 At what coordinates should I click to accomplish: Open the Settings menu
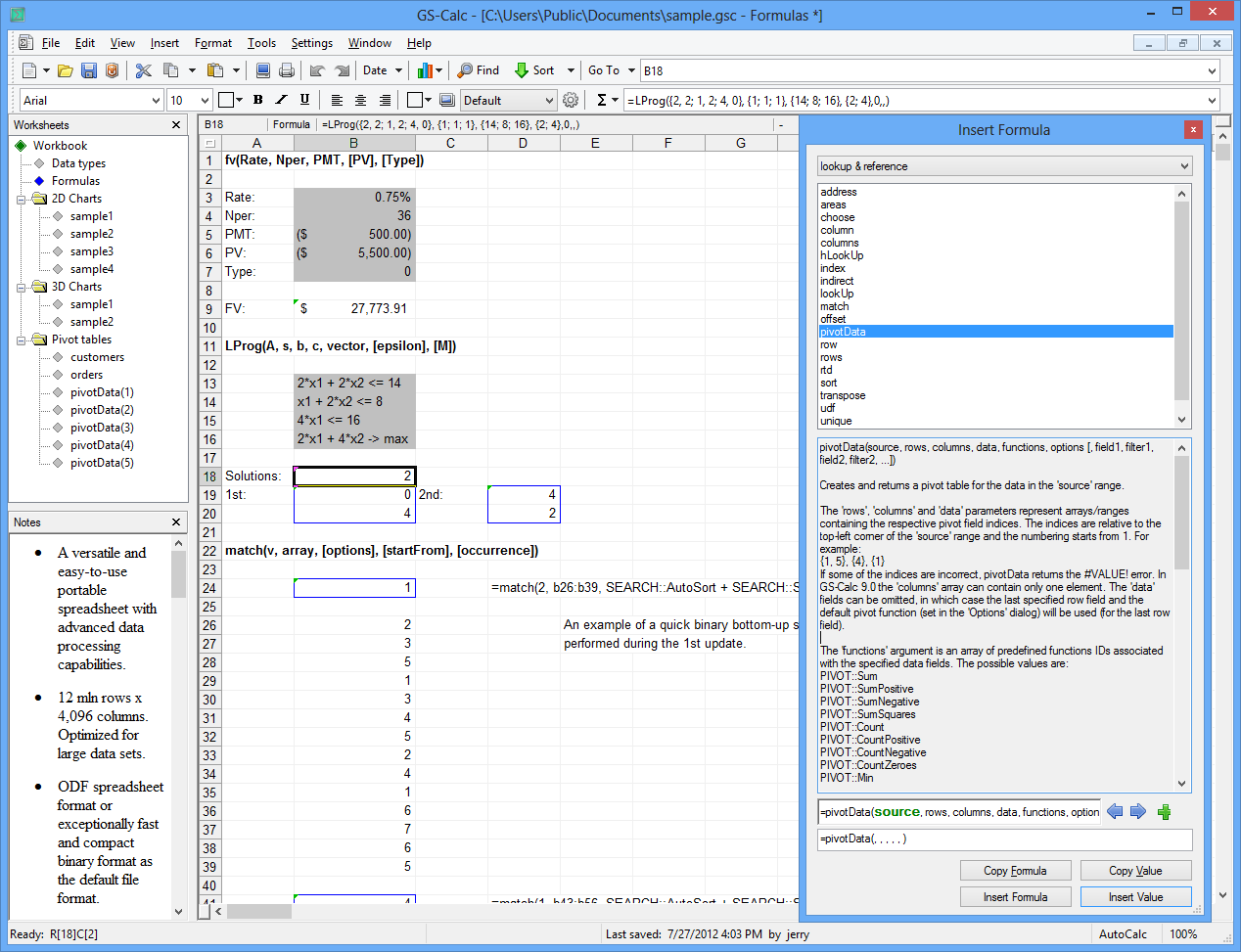(311, 43)
